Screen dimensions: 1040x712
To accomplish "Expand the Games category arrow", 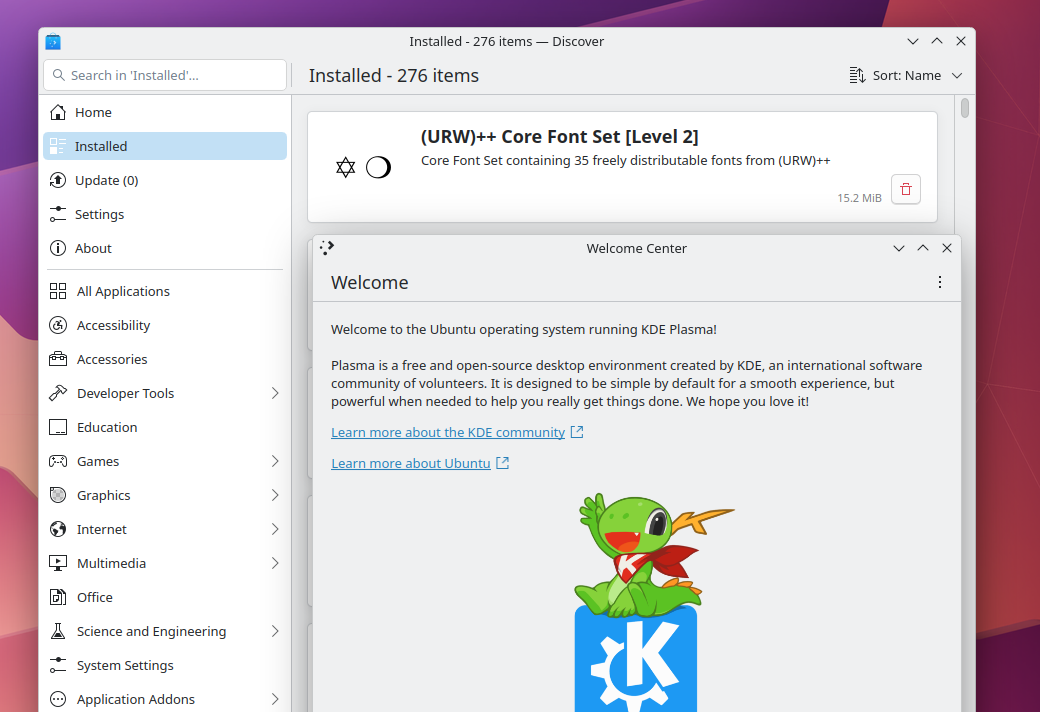I will (275, 461).
